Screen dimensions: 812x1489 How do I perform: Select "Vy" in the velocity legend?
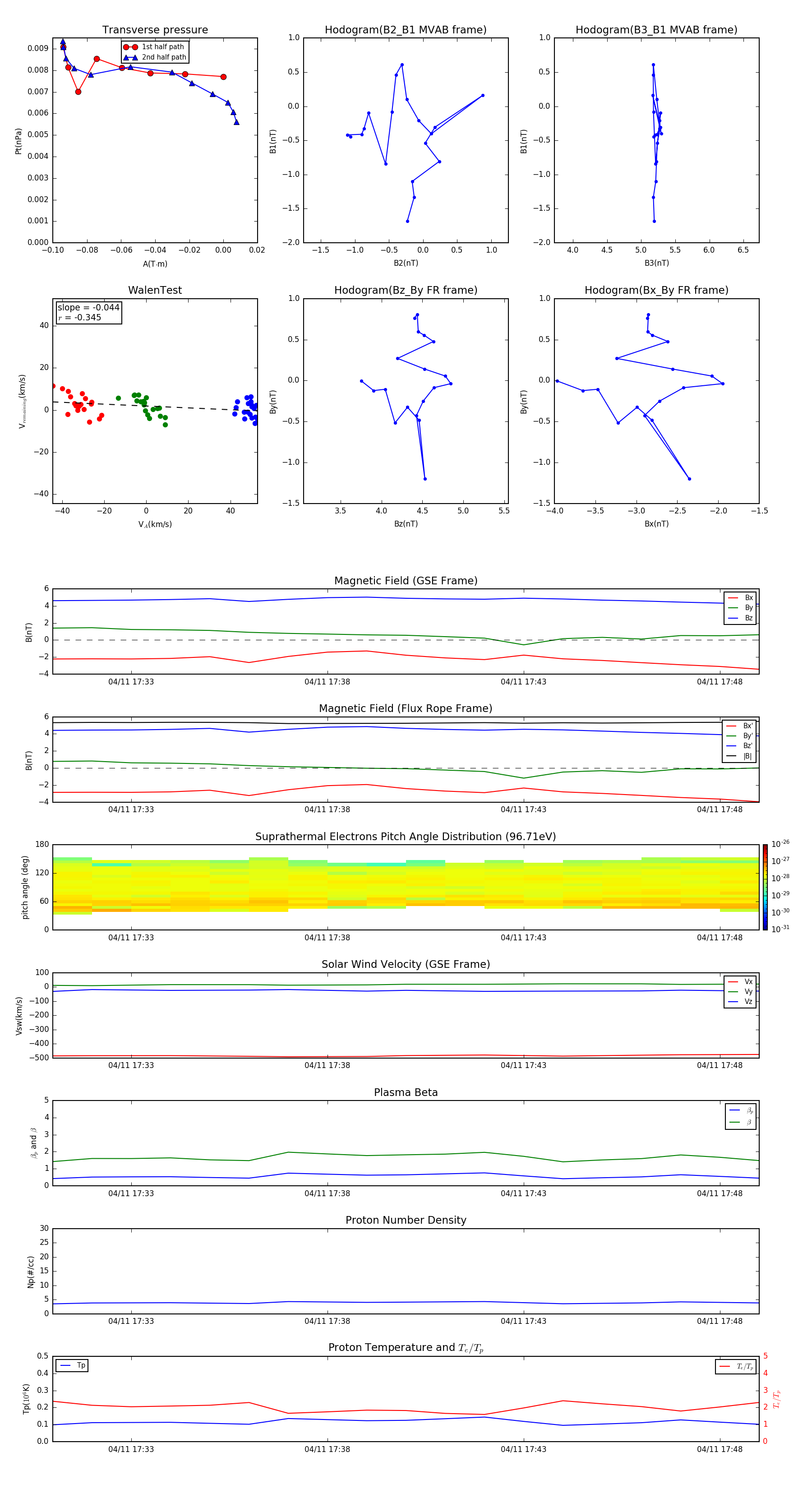pos(740,991)
